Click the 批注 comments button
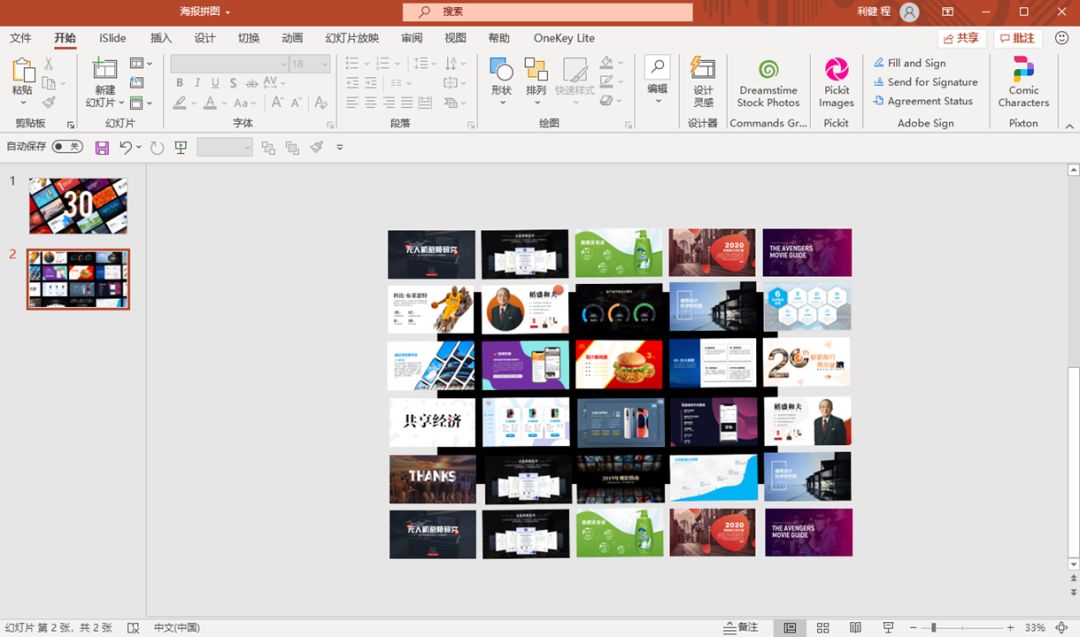 point(1017,38)
